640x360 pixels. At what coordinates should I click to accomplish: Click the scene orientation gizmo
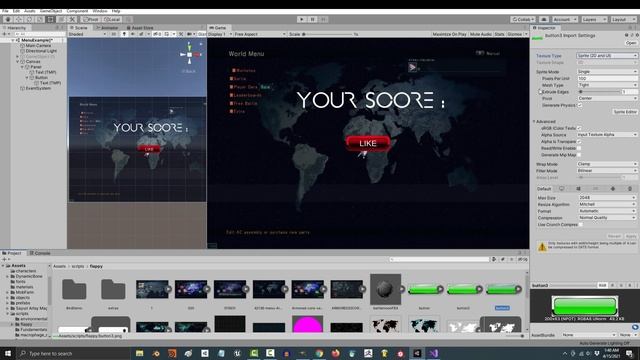(x=189, y=54)
